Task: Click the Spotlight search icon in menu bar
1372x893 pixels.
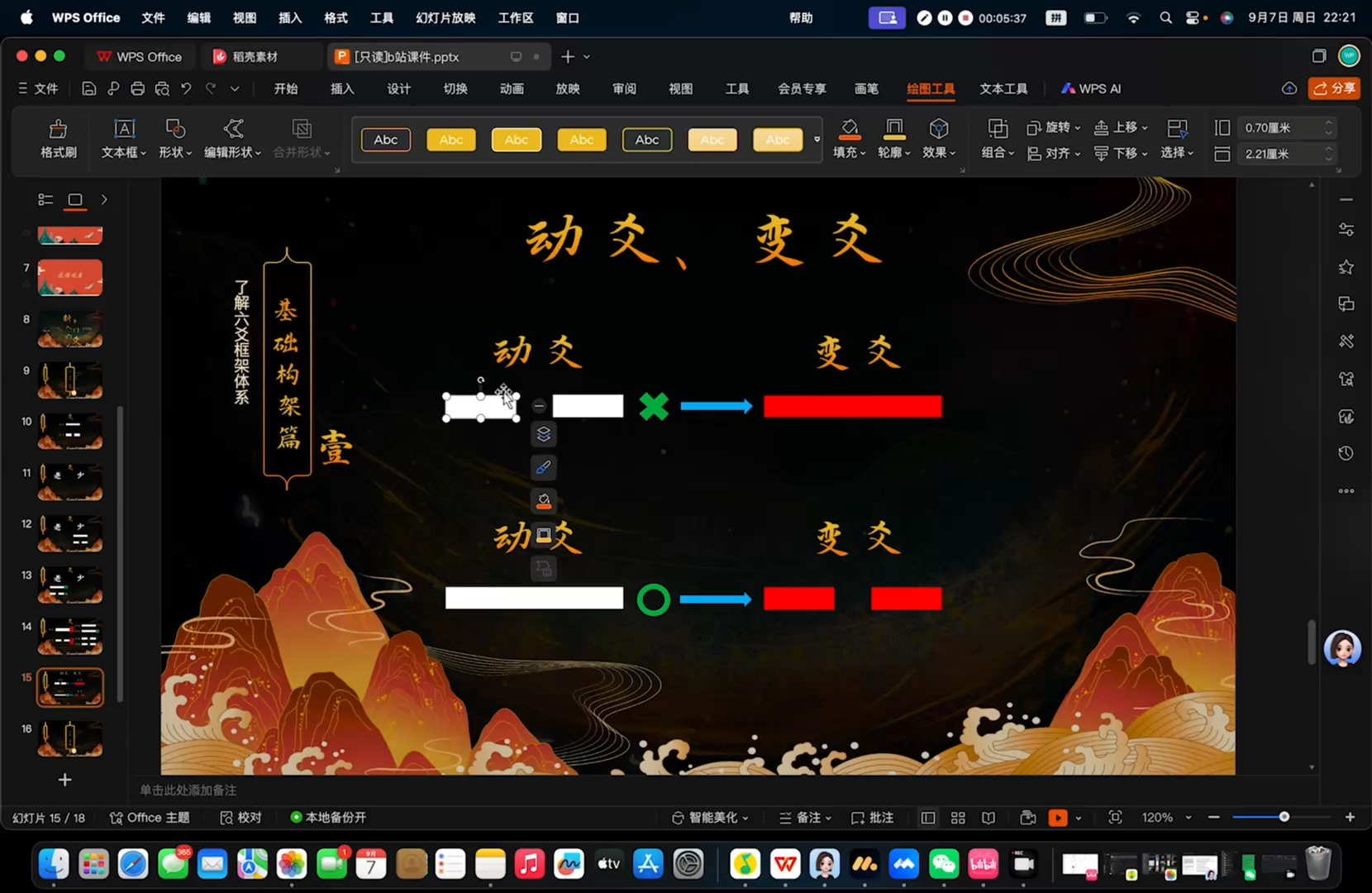Action: 1165,17
